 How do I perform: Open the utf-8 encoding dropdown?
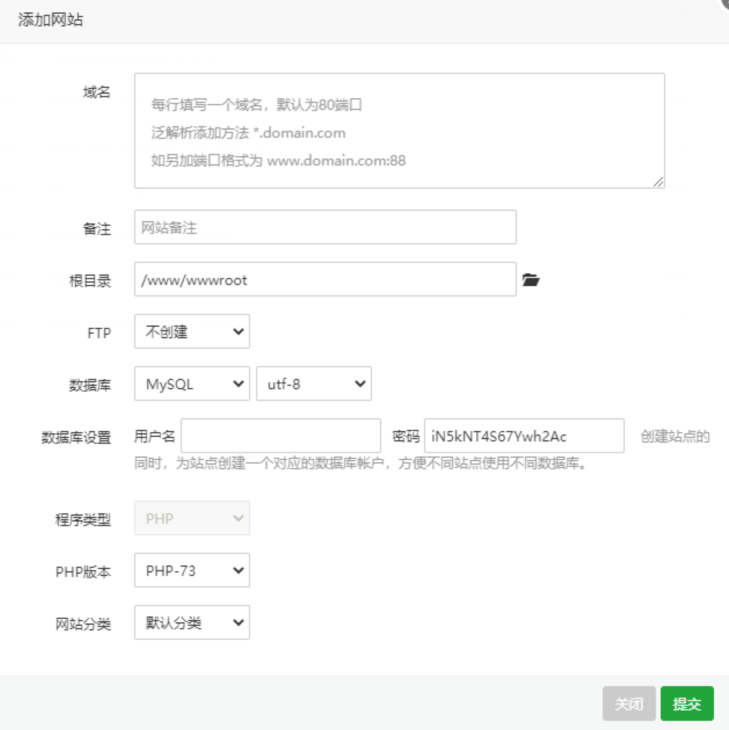(x=314, y=384)
